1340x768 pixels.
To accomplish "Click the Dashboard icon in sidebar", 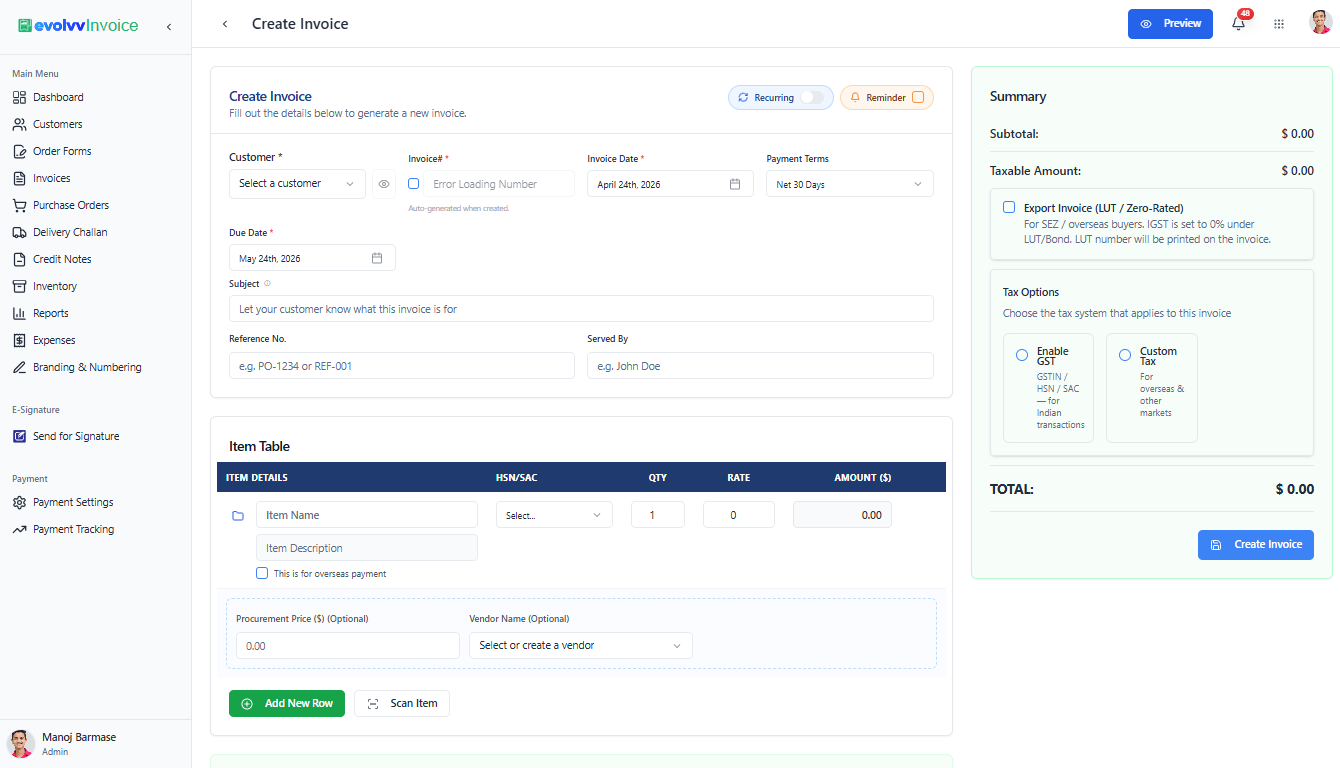I will (x=19, y=97).
